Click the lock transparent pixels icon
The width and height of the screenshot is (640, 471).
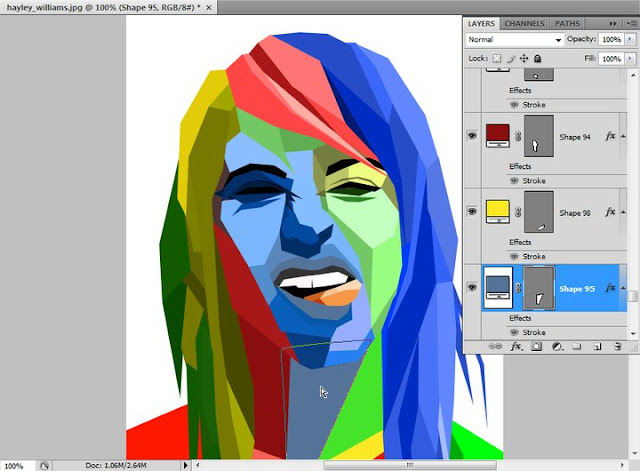tap(496, 58)
